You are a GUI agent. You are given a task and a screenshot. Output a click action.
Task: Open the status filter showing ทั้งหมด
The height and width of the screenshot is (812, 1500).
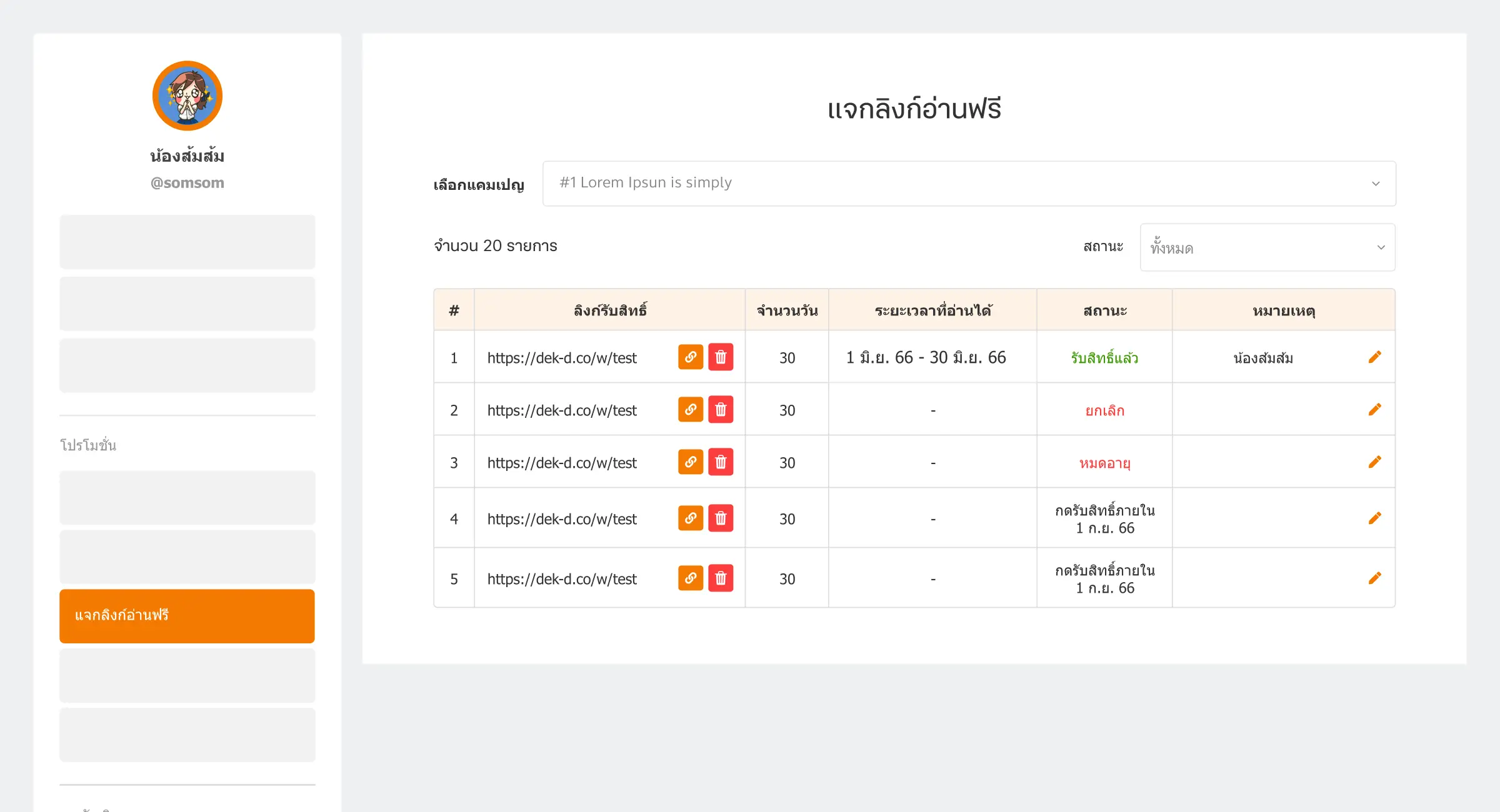[1266, 247]
